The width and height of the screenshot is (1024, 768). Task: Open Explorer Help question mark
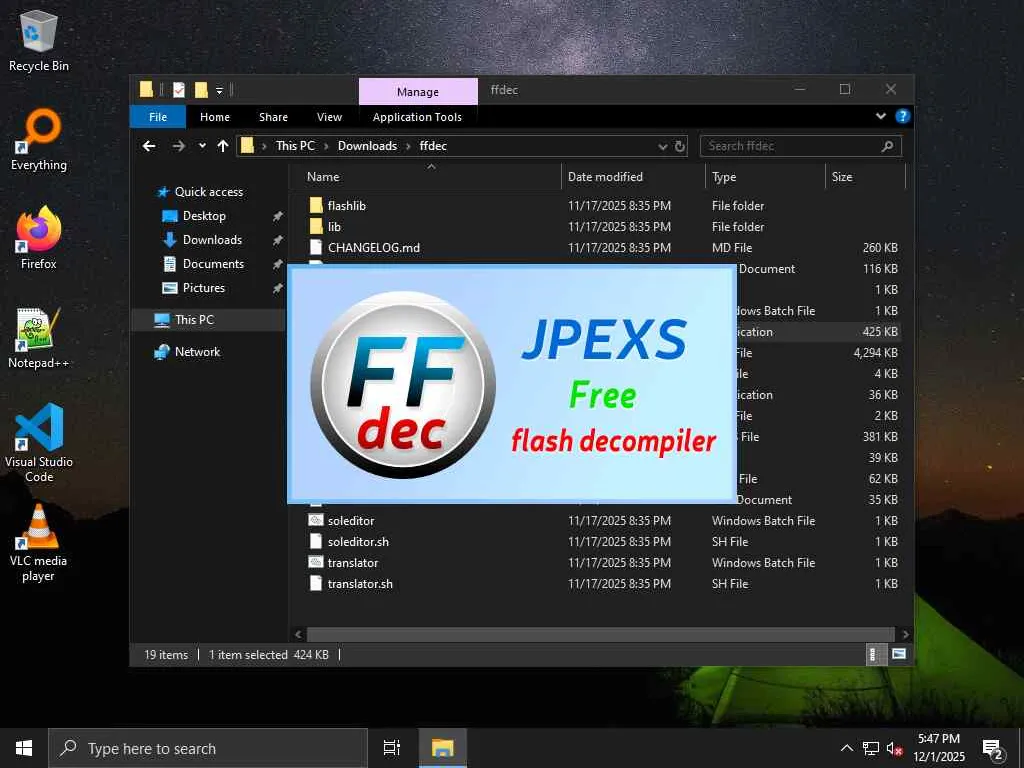coord(903,116)
